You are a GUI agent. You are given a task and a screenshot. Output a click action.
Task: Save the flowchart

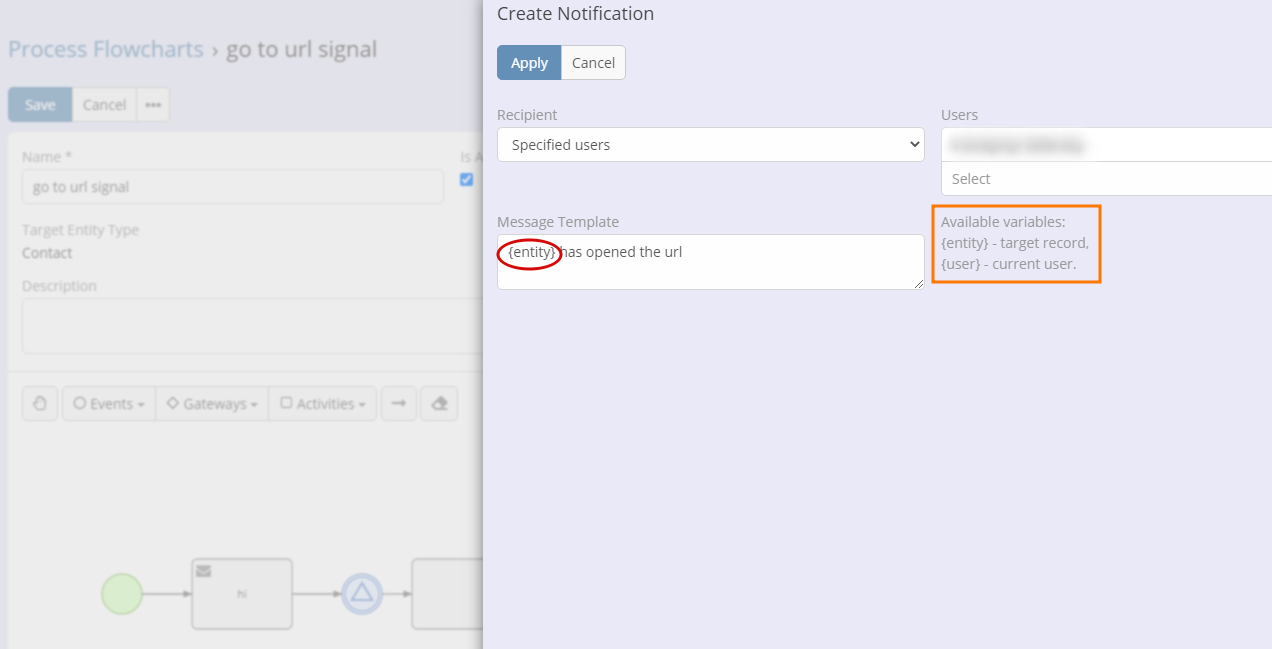pyautogui.click(x=40, y=105)
